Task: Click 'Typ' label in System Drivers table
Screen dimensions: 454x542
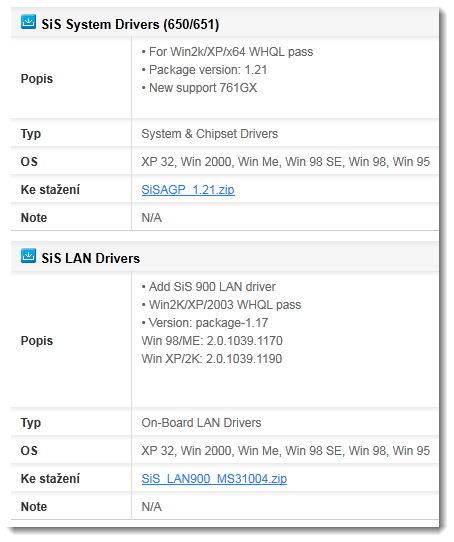Action: click(x=31, y=134)
